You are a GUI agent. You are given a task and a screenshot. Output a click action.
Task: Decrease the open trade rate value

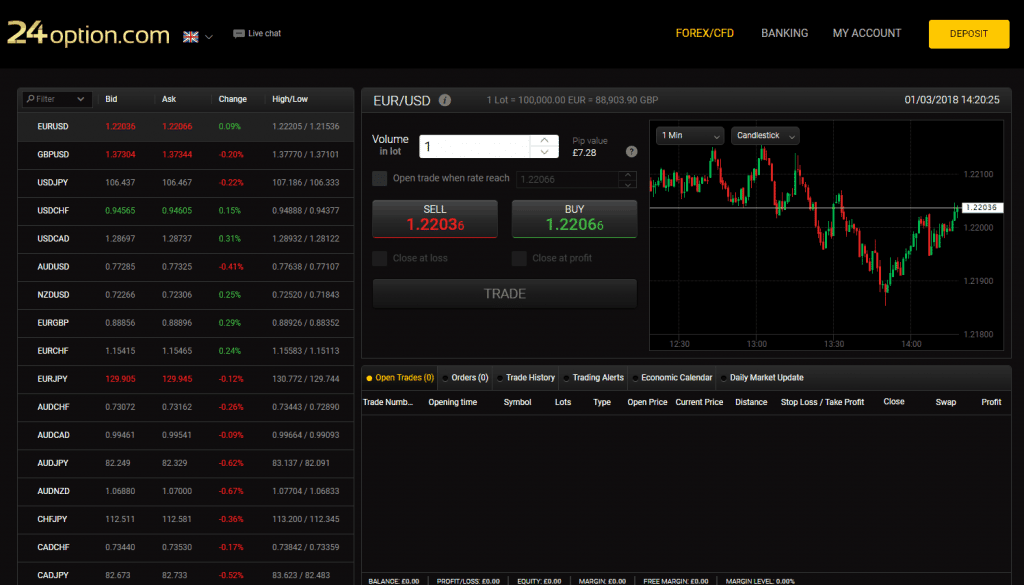pyautogui.click(x=628, y=184)
